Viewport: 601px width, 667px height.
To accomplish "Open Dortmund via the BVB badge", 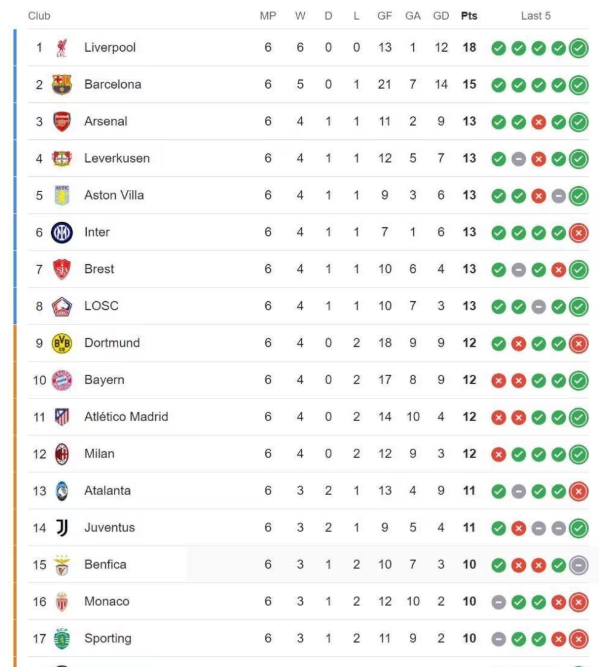I will (x=62, y=343).
